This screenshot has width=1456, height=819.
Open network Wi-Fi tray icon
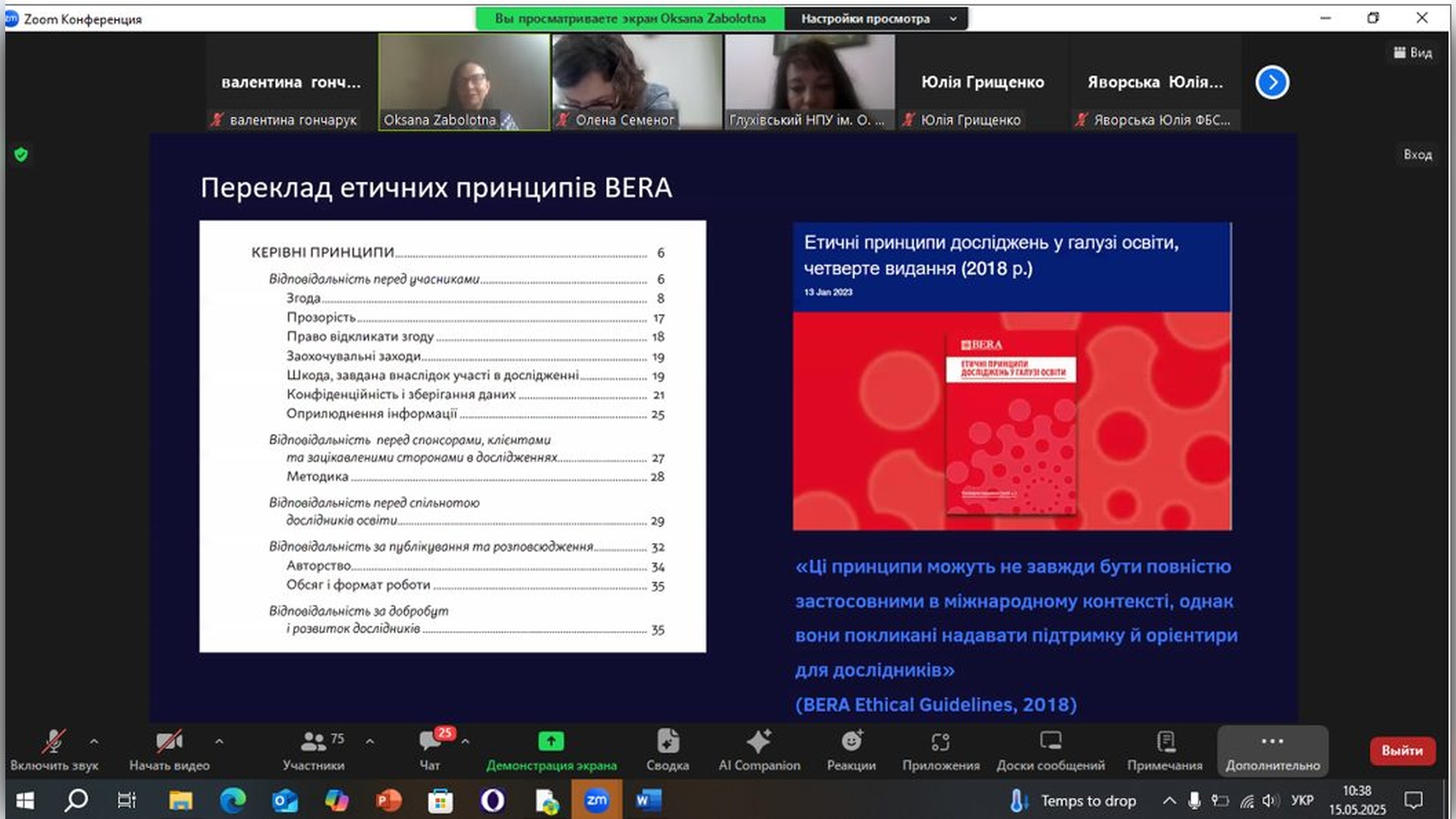[1247, 801]
